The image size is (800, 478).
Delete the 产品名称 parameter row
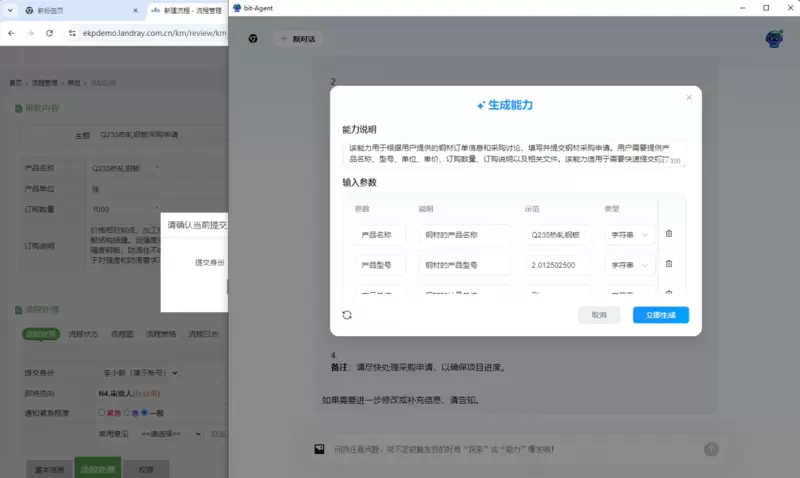669,234
